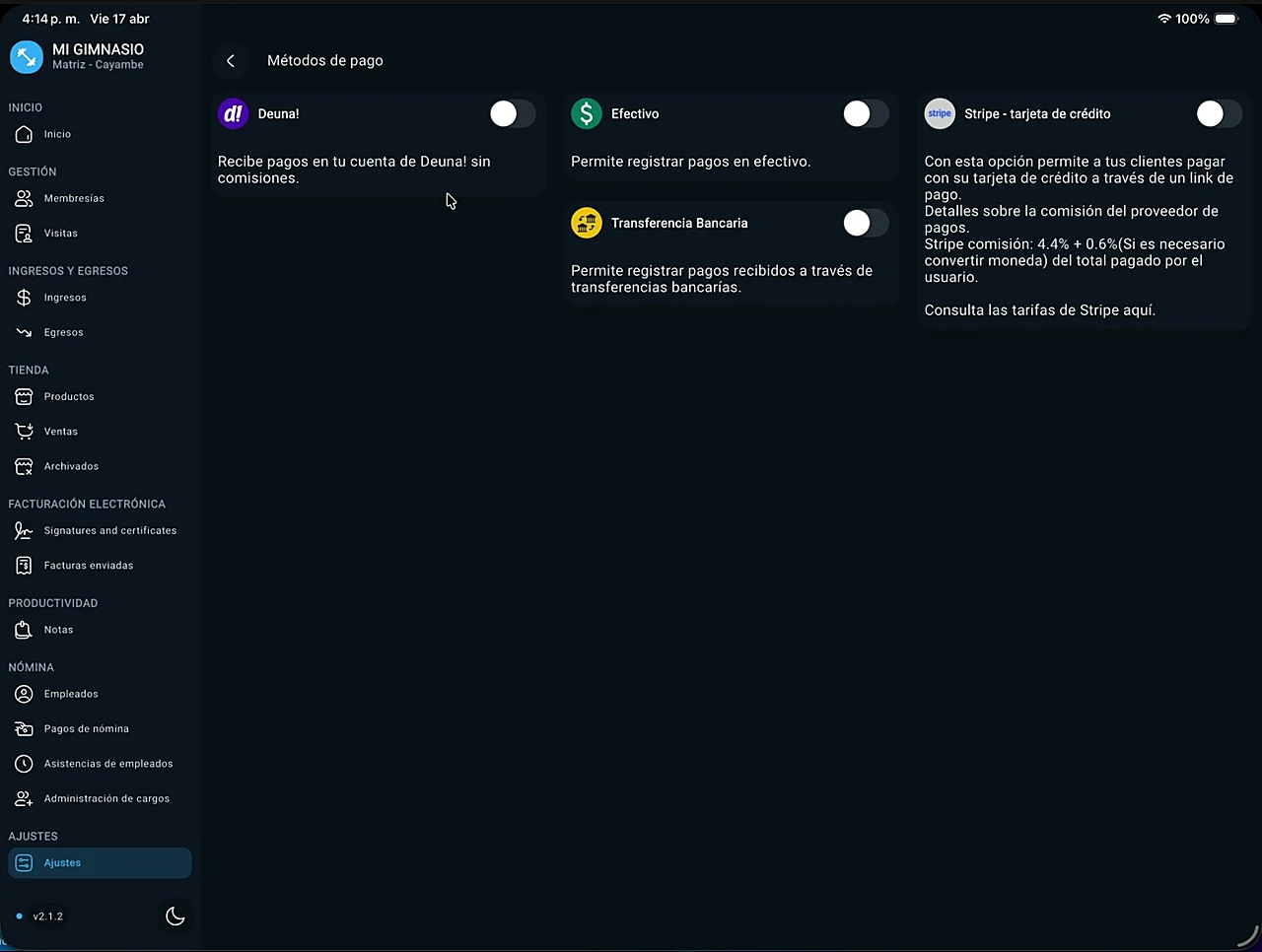Click the back chevron next to Métodos de pago
1262x952 pixels.
[x=231, y=60]
